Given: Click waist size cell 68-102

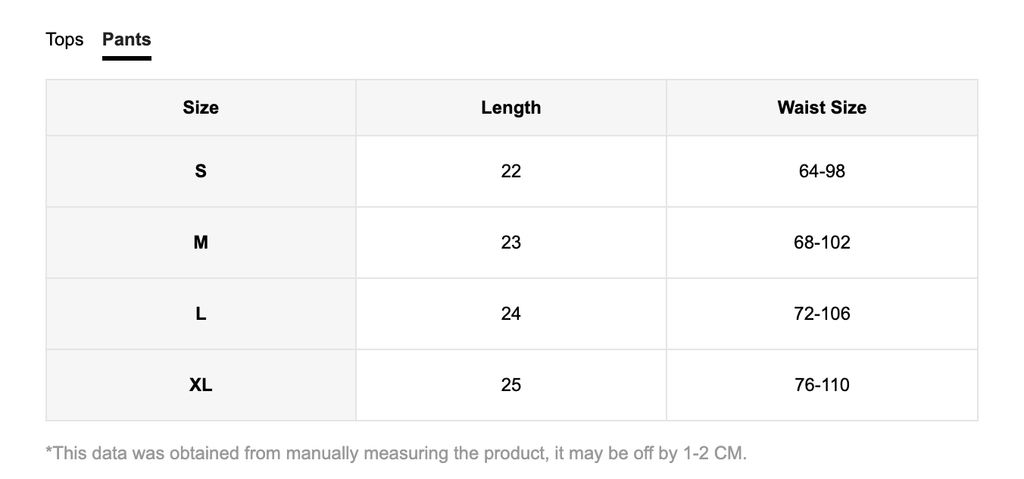Looking at the screenshot, I should click(822, 242).
